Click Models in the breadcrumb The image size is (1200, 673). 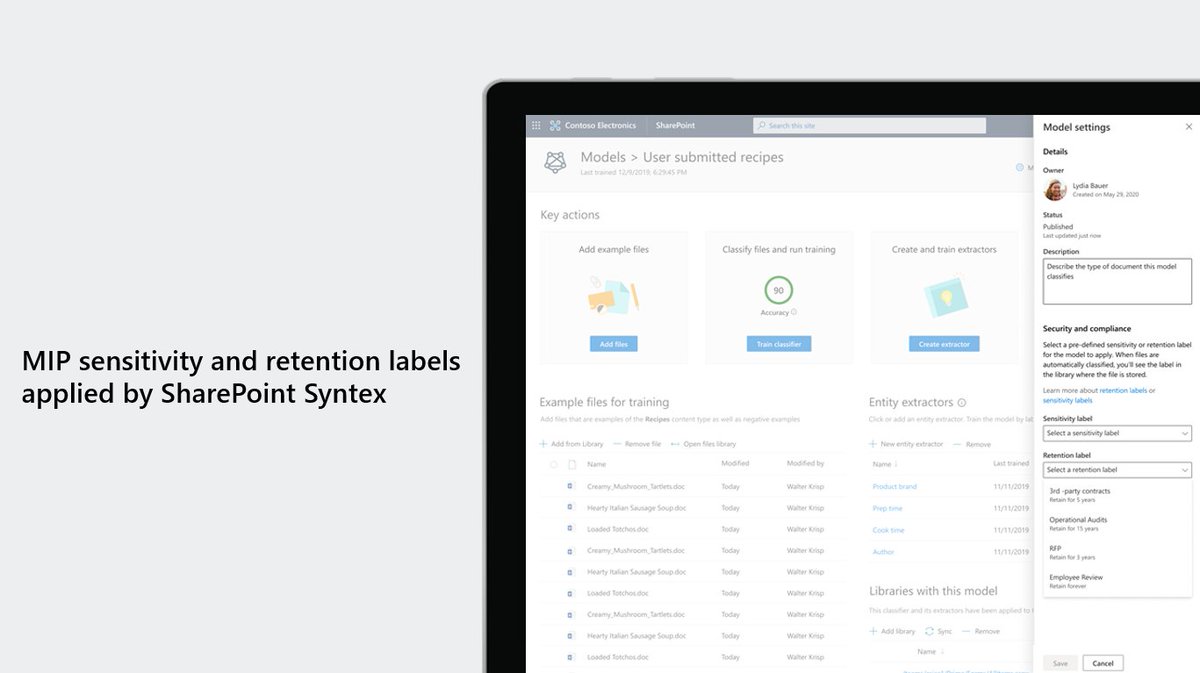pos(603,157)
